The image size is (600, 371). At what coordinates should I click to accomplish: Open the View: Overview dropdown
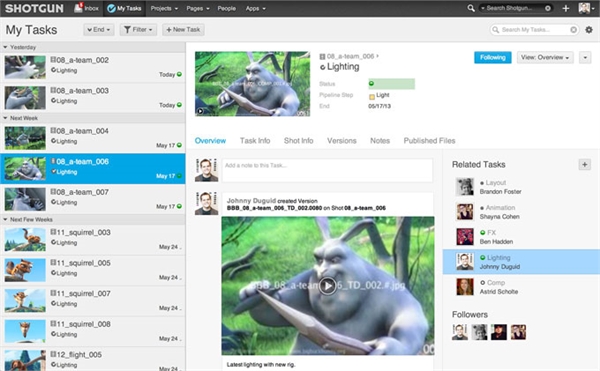(545, 57)
